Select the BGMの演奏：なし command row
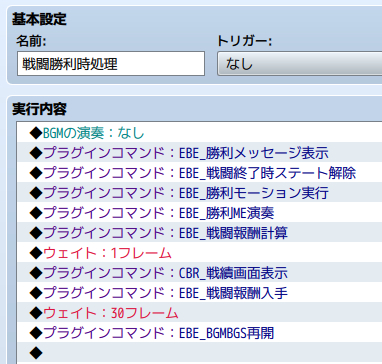 tap(199, 133)
